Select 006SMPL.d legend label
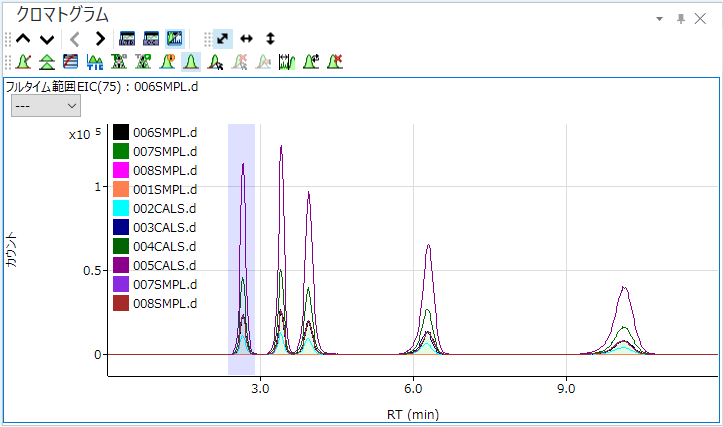The width and height of the screenshot is (723, 427). point(165,133)
